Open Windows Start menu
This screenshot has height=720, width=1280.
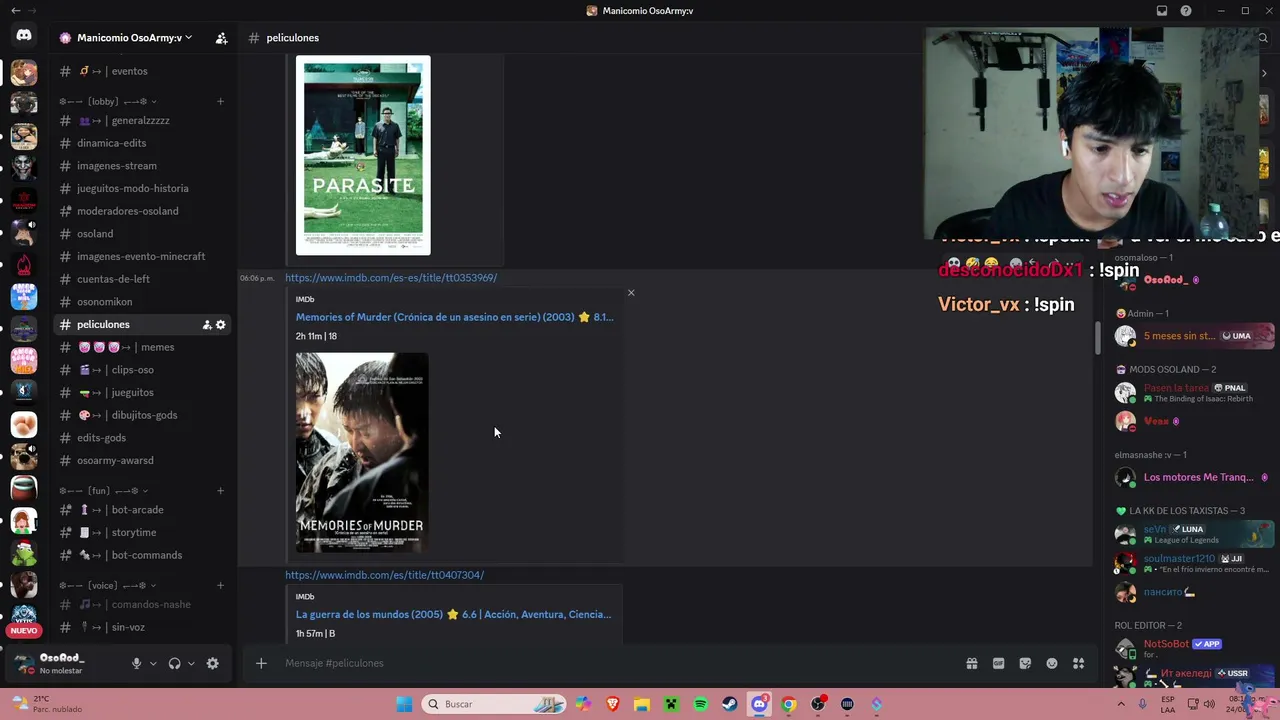click(404, 704)
